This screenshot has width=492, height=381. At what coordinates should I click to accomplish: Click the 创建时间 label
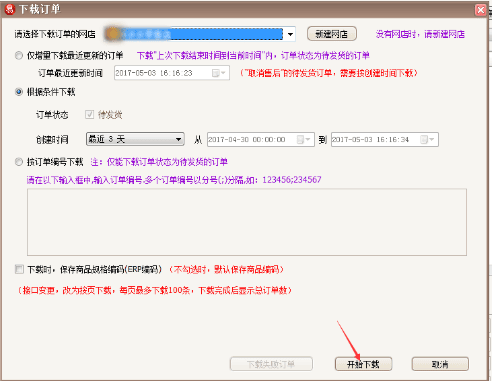tap(52, 139)
